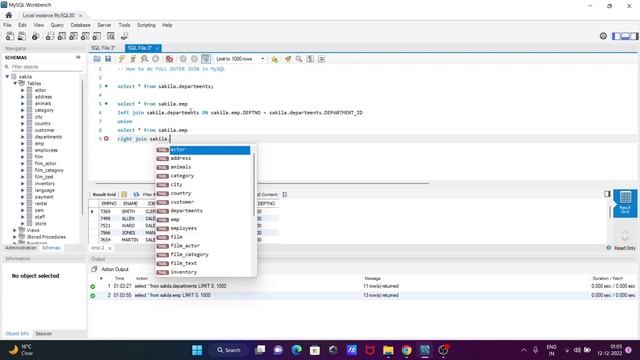Open the Database menu
640x360 pixels.
(x=80, y=25)
